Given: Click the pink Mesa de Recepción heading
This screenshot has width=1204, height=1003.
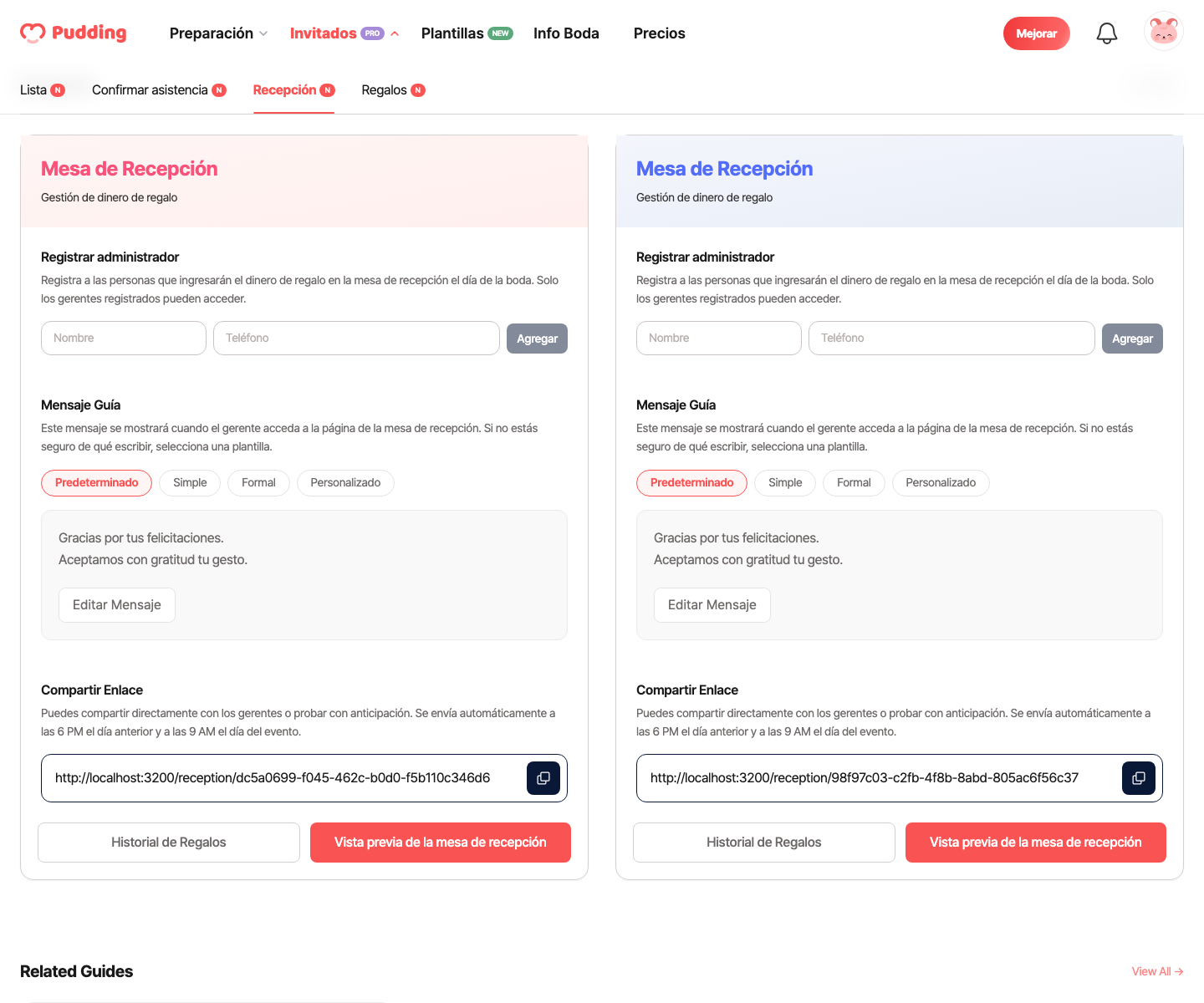Looking at the screenshot, I should pyautogui.click(x=129, y=169).
